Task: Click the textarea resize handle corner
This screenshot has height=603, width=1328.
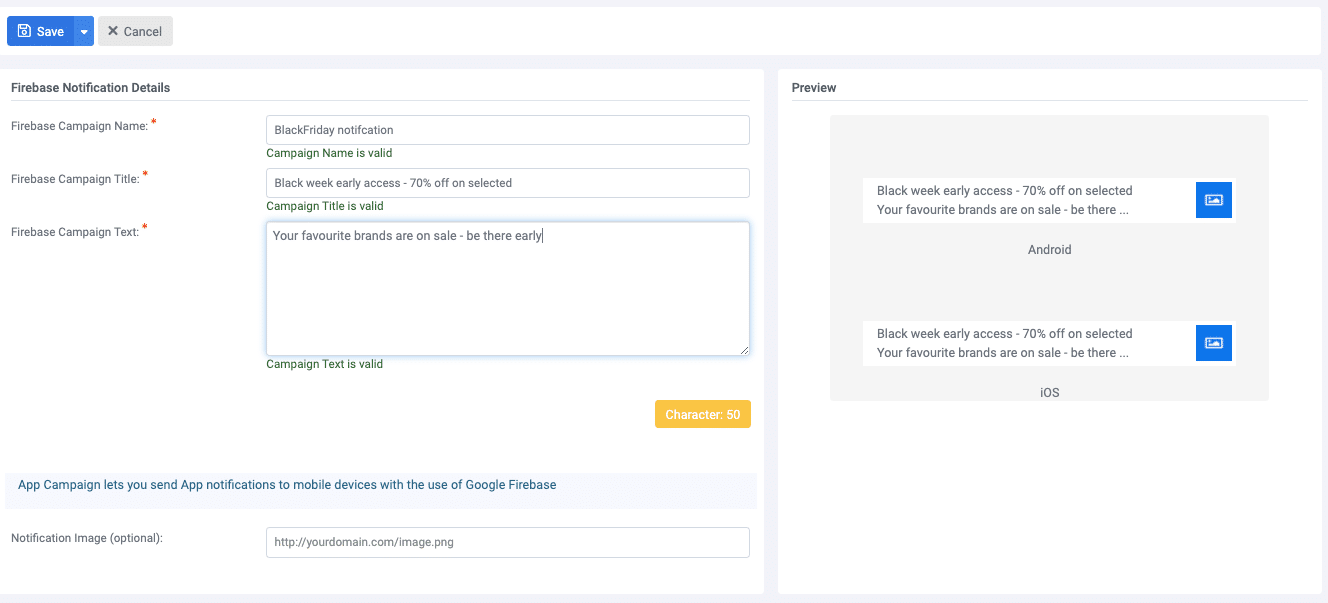Action: coord(743,349)
